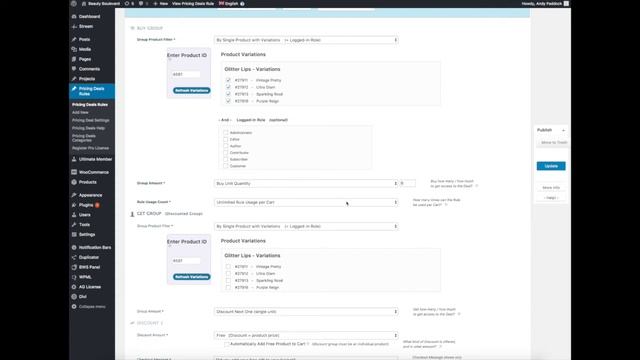
Task: Open Pricing Deals Help submenu item
Action: tap(89, 128)
